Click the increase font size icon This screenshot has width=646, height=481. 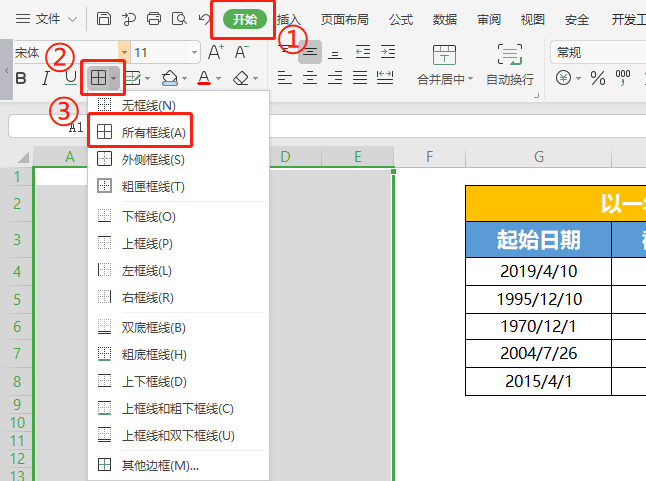point(216,52)
